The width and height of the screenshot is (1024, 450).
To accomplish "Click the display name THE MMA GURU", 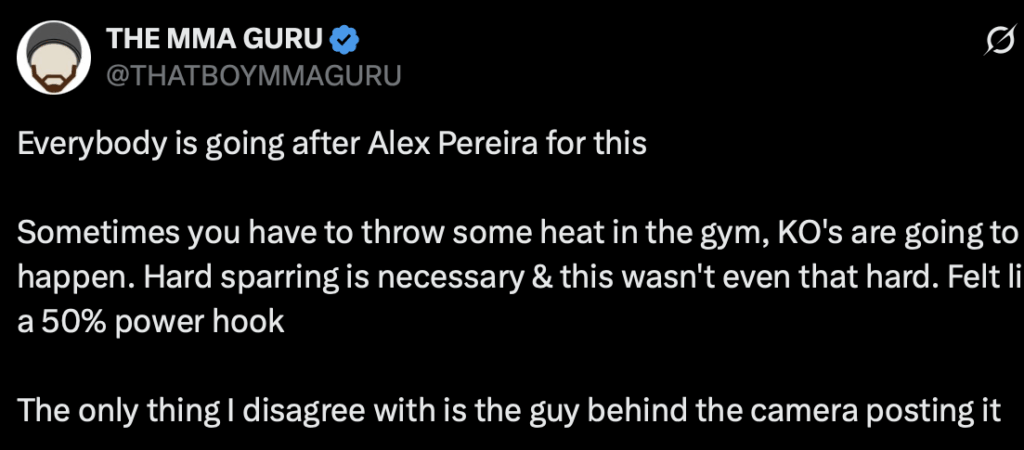I will 214,41.
